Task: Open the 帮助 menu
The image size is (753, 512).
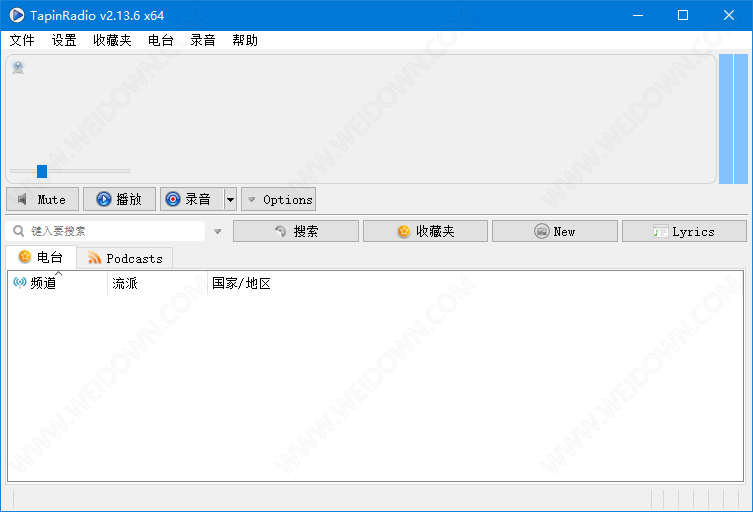Action: pos(245,40)
